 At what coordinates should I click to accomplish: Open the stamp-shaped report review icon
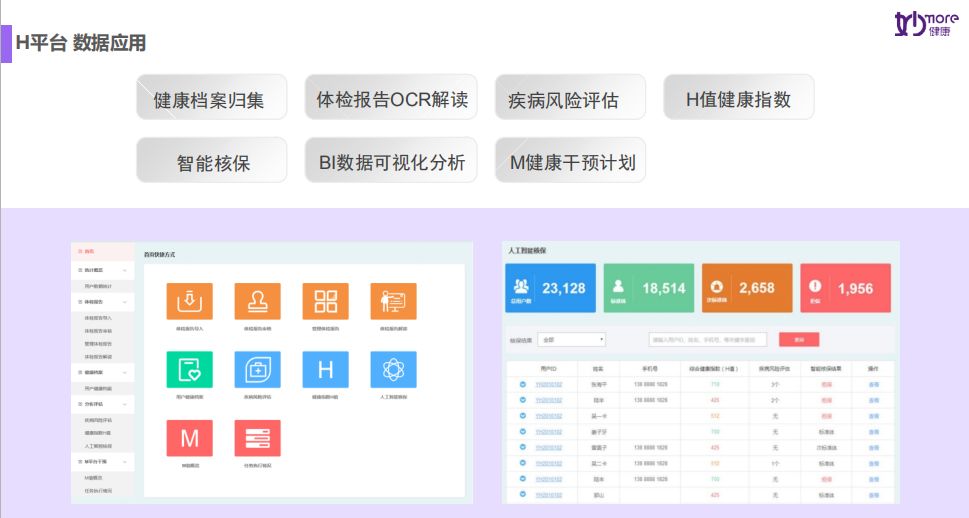pos(257,301)
